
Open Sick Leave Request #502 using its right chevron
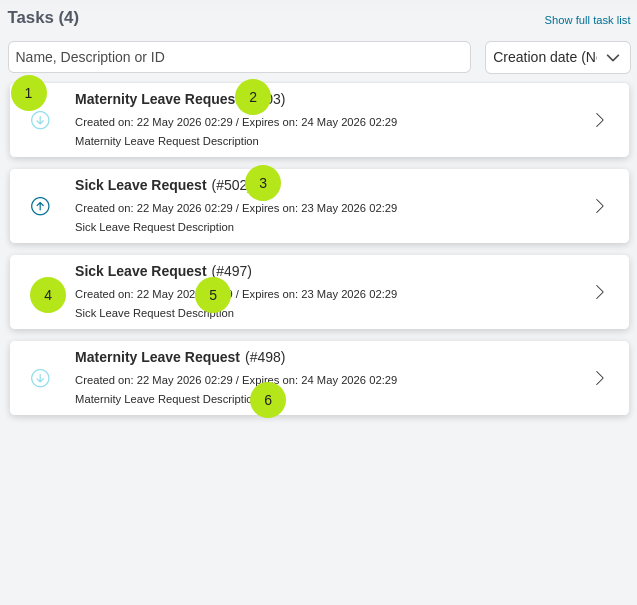click(x=600, y=206)
